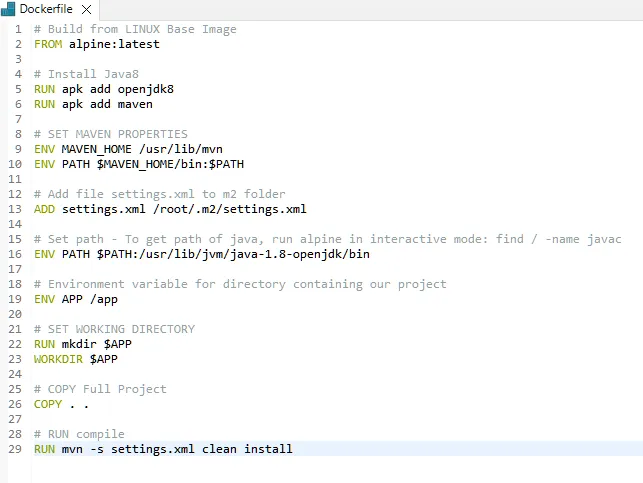
Task: Click the line 'ENV APP /app'
Action: 76,299
